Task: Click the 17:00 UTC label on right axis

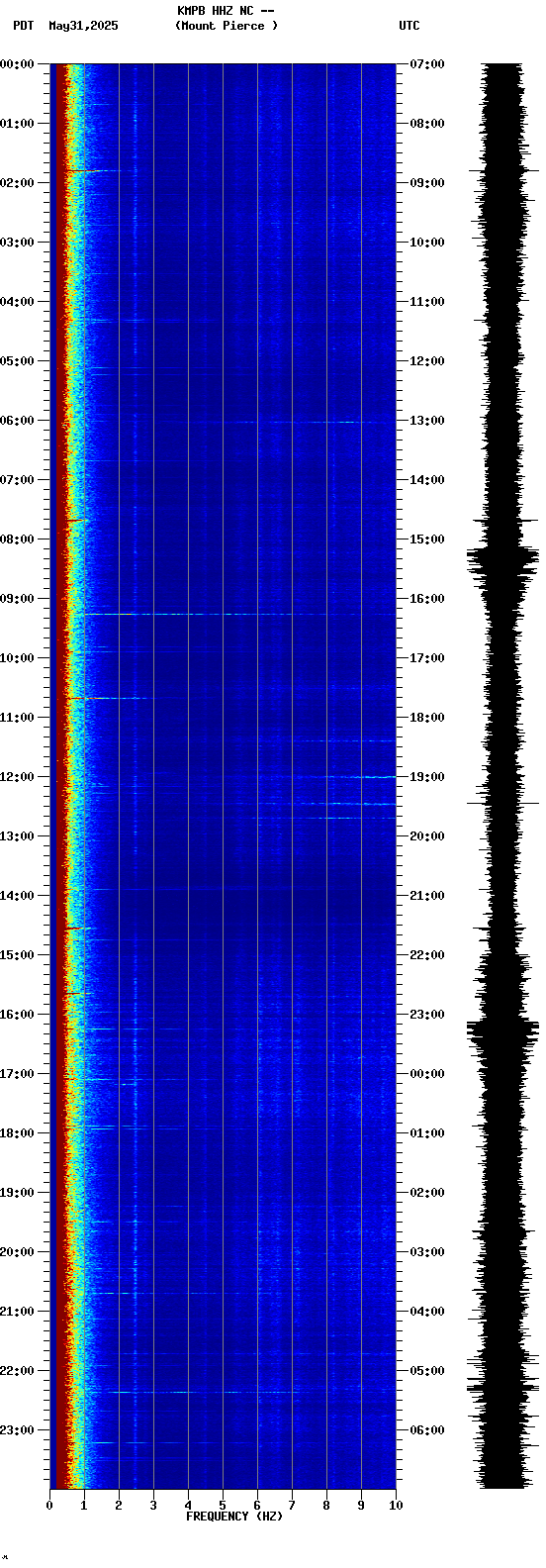Action: tap(427, 658)
